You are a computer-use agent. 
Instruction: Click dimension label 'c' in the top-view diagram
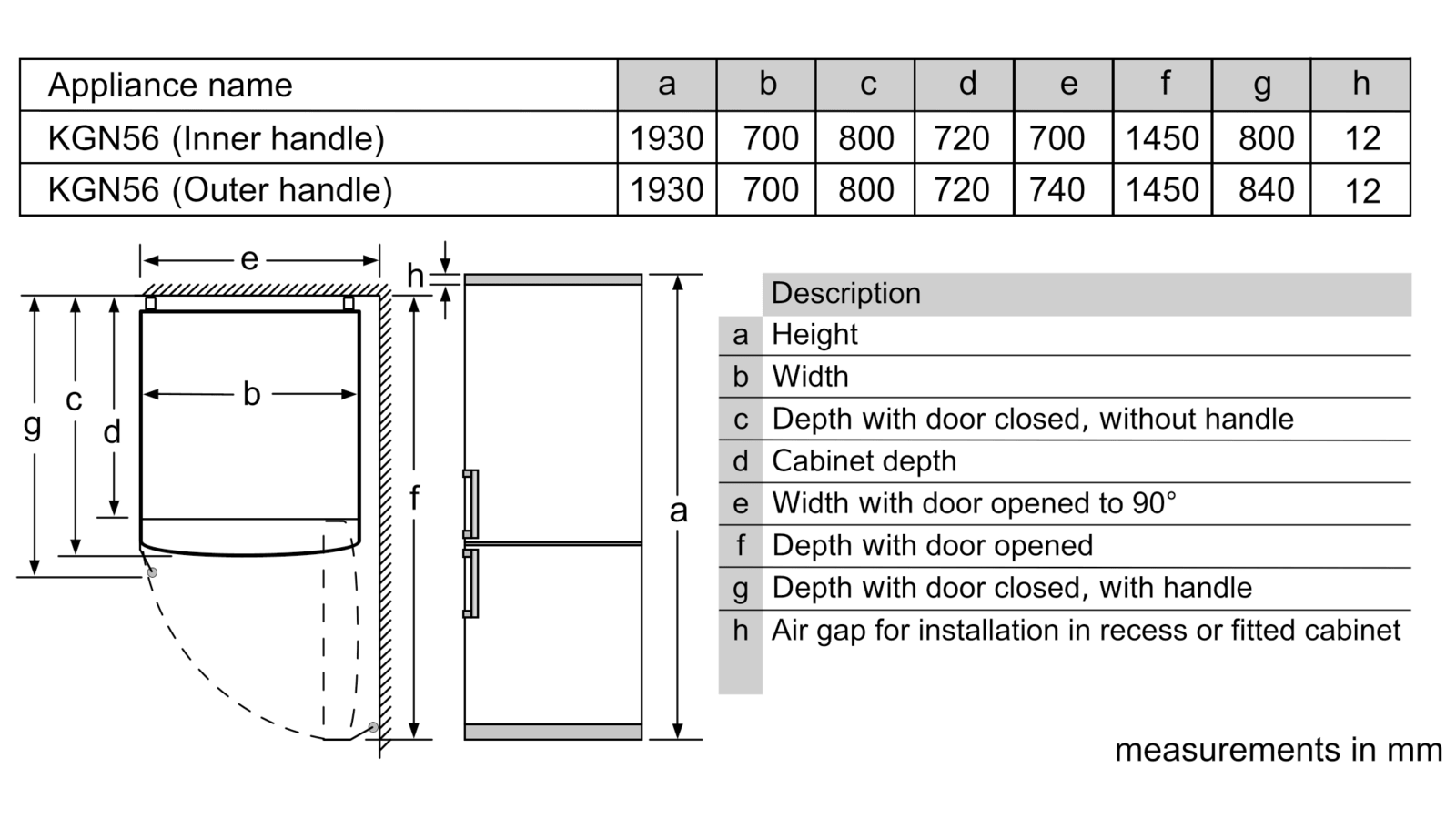(74, 399)
